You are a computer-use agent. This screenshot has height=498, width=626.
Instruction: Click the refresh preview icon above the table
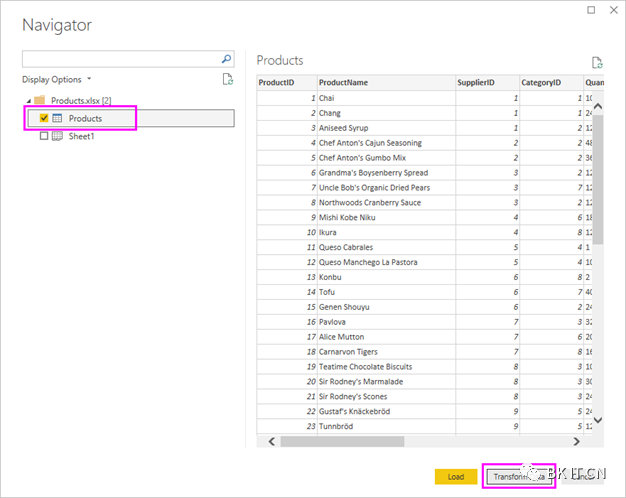click(597, 63)
